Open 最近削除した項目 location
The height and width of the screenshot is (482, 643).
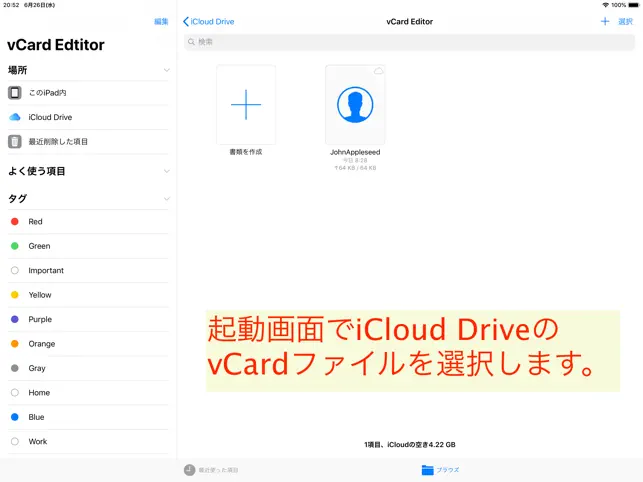tap(88, 142)
